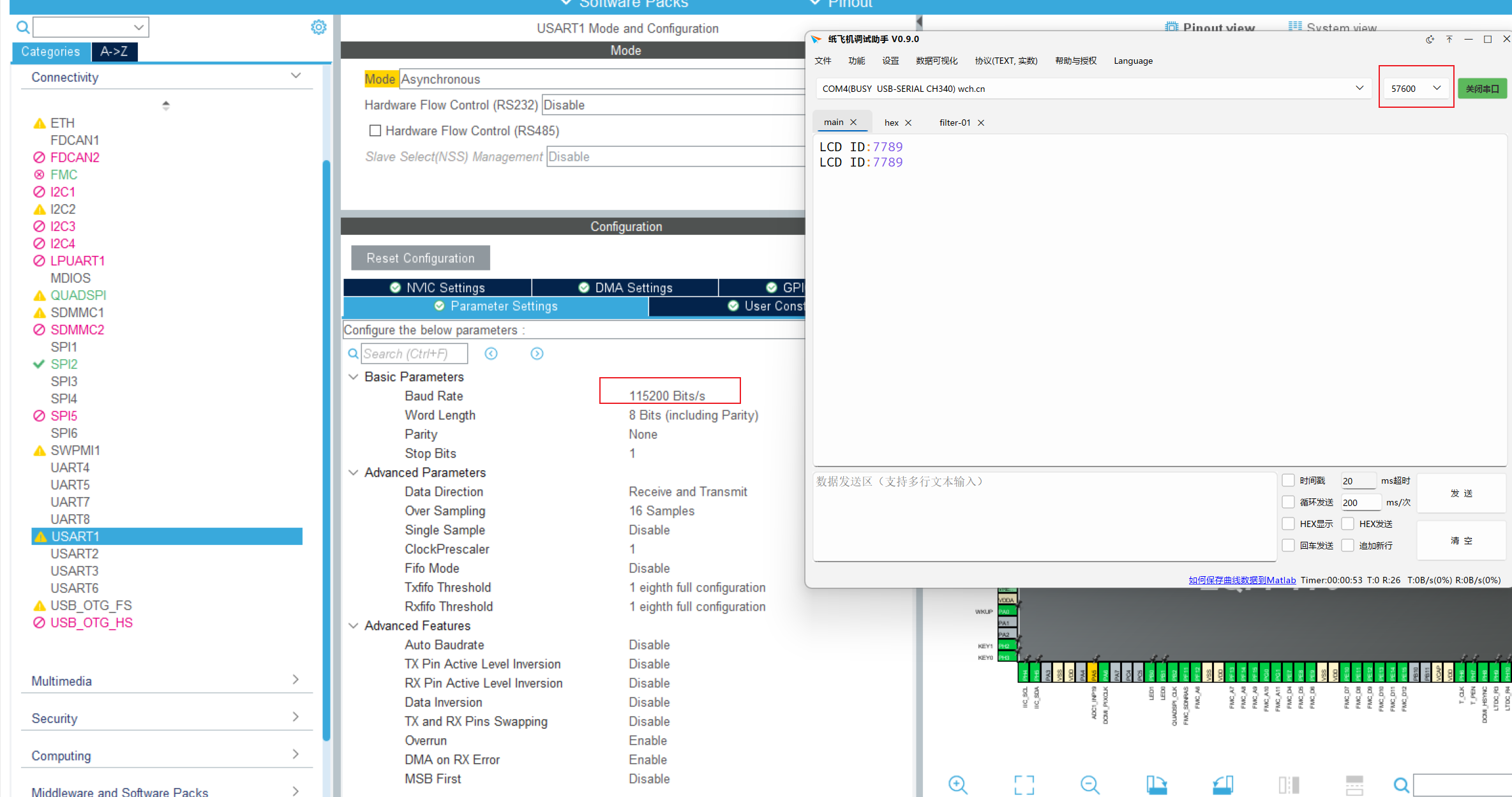
Task: Switch to the hex tab
Action: point(892,122)
